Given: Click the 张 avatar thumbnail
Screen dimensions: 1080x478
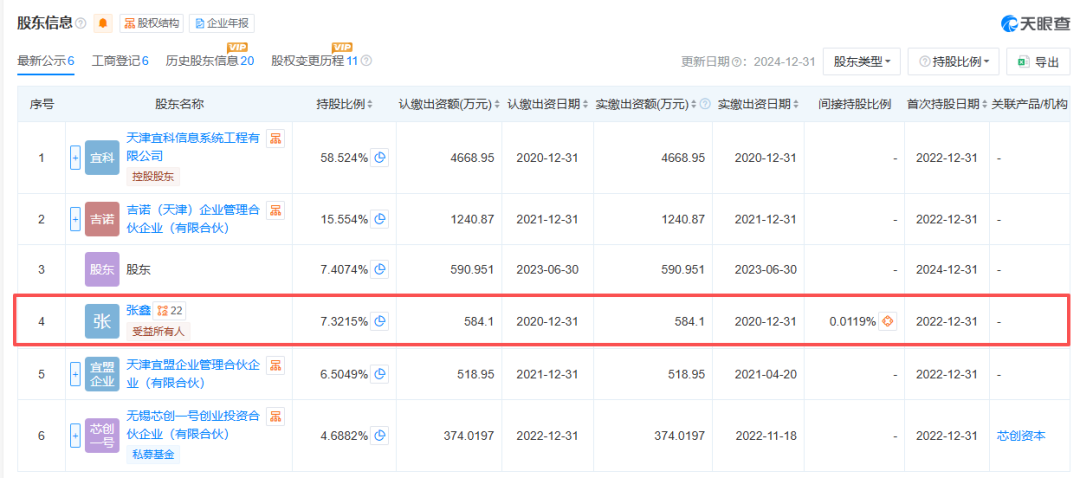Looking at the screenshot, I should tap(102, 321).
